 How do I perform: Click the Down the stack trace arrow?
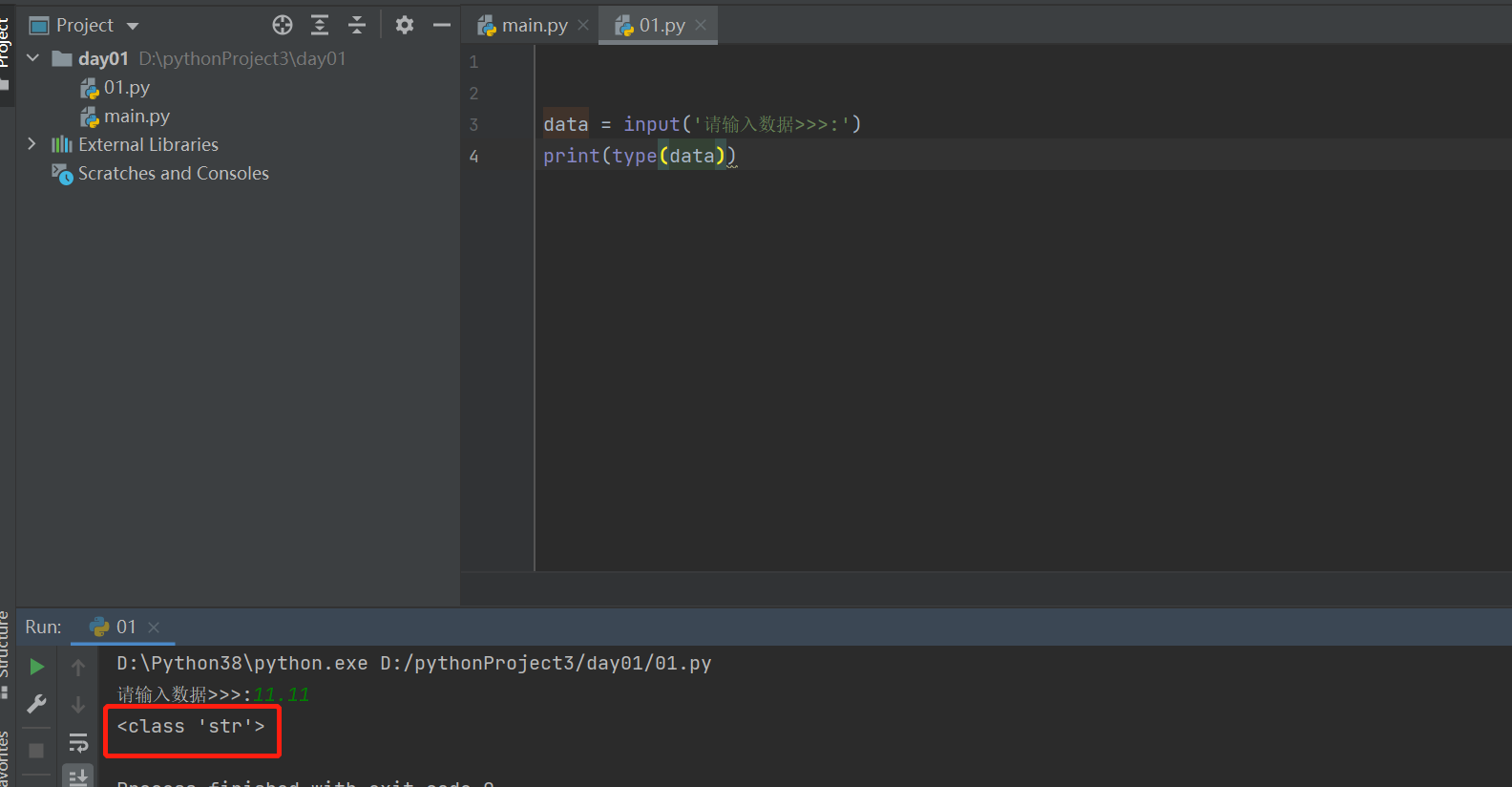tap(78, 705)
